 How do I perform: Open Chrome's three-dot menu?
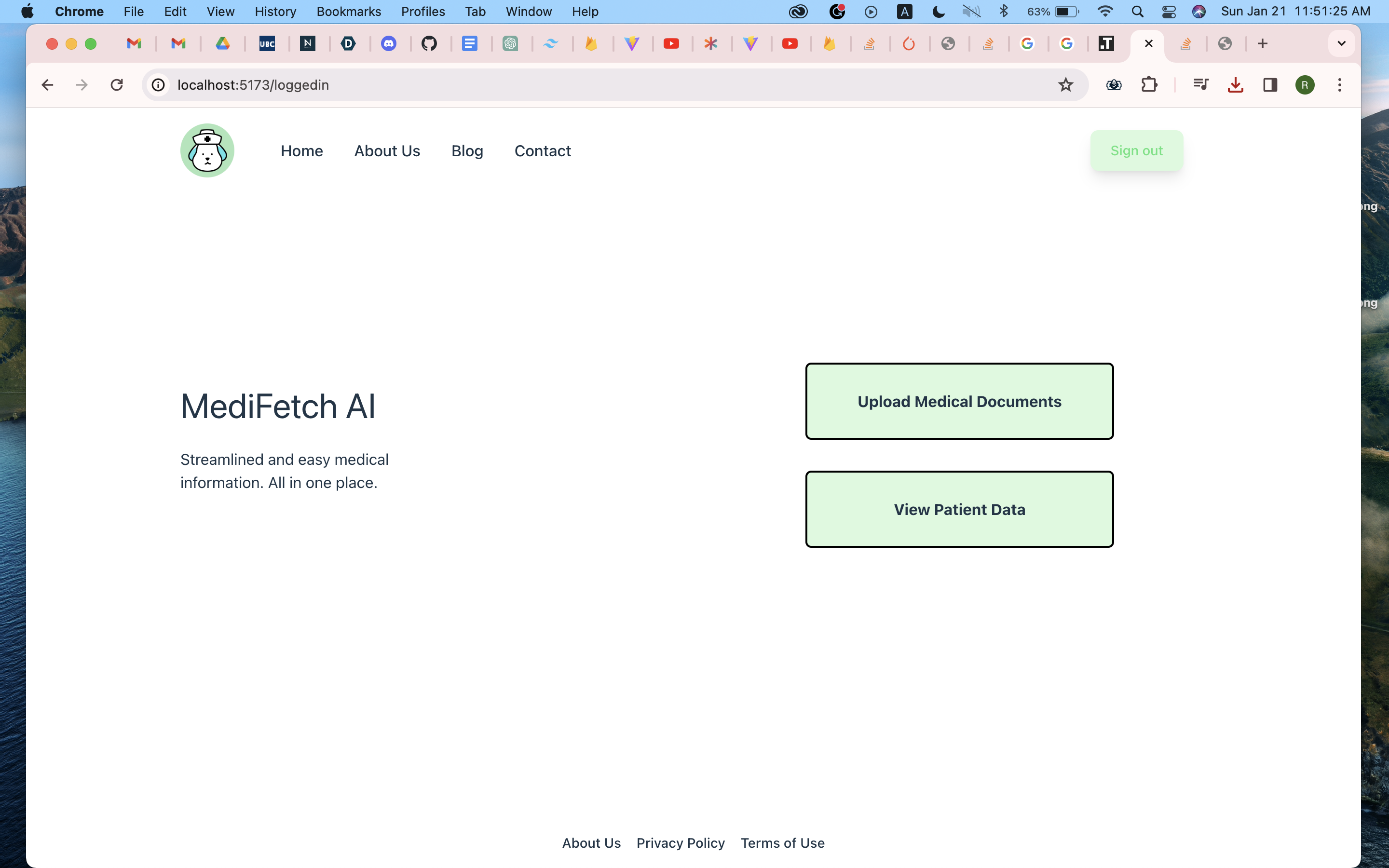[1340, 85]
